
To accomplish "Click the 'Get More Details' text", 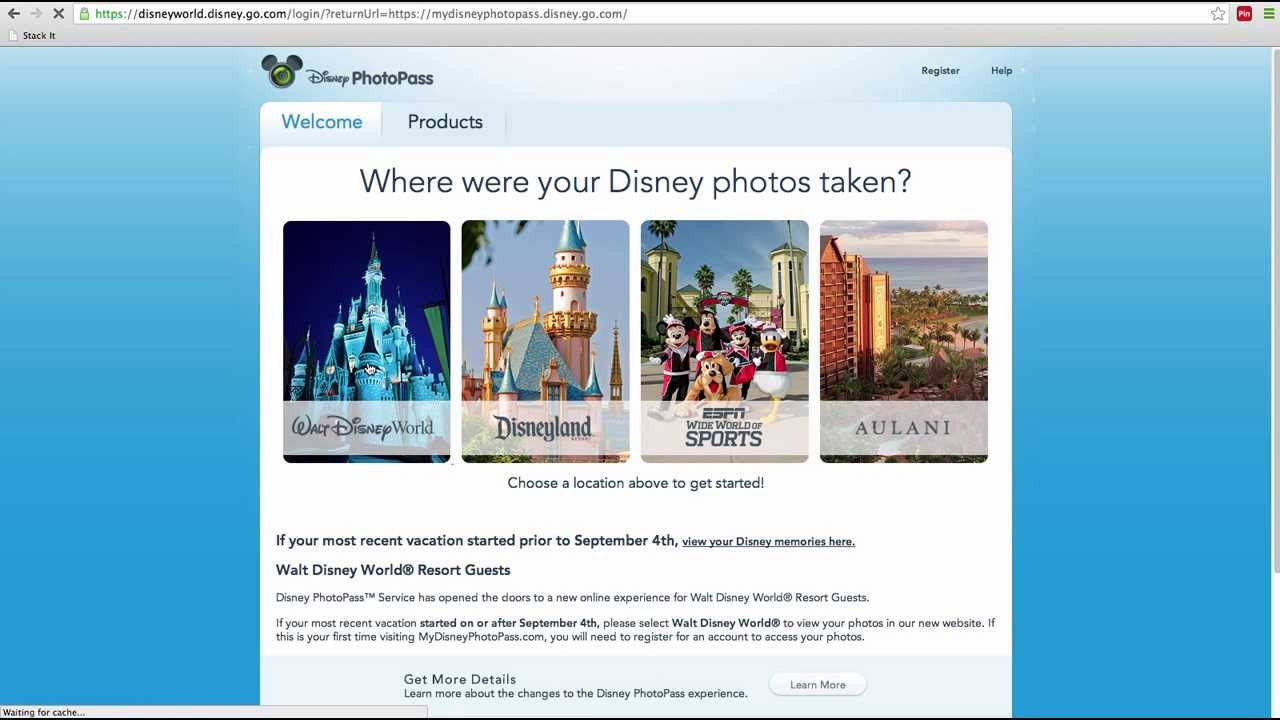I will [x=460, y=679].
